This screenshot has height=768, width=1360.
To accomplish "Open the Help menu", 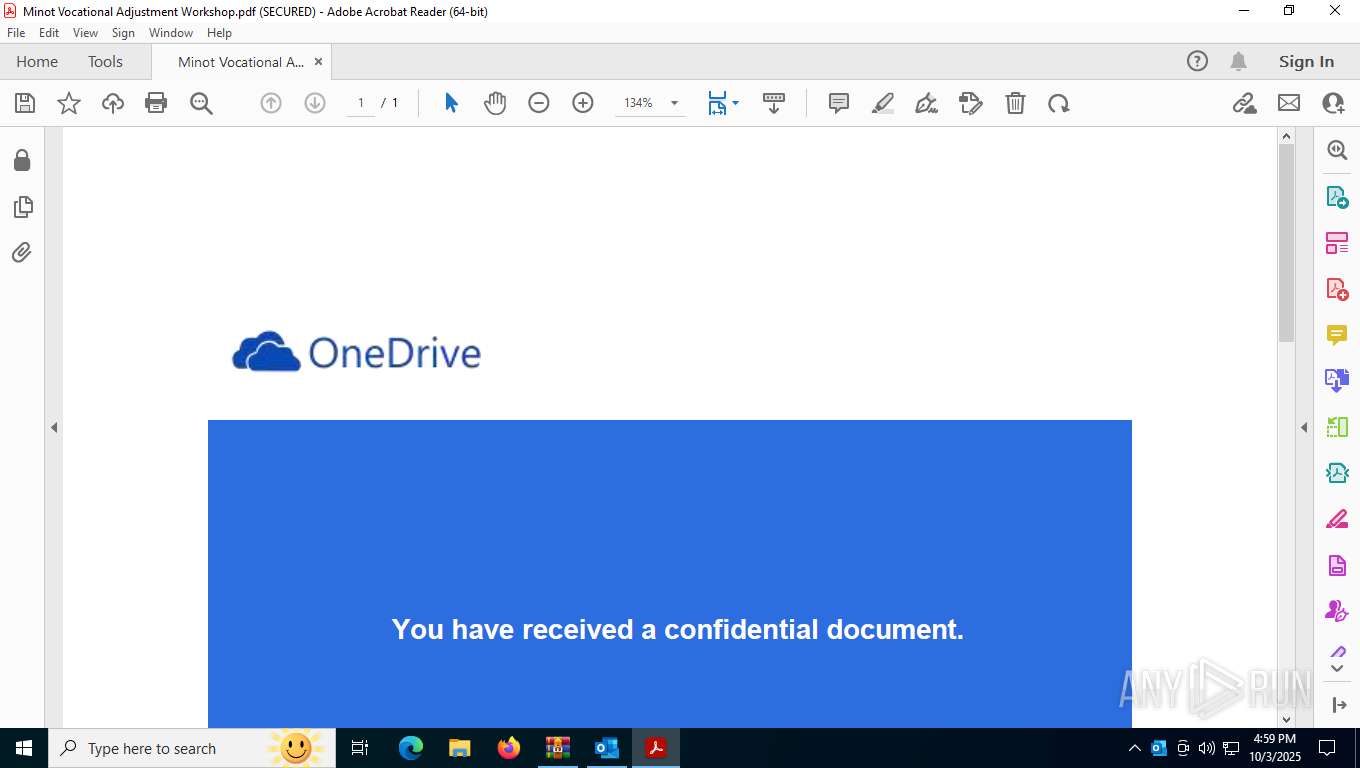I will [219, 33].
